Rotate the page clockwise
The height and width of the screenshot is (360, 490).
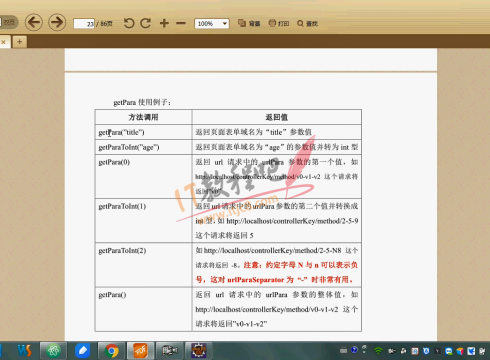146,23
